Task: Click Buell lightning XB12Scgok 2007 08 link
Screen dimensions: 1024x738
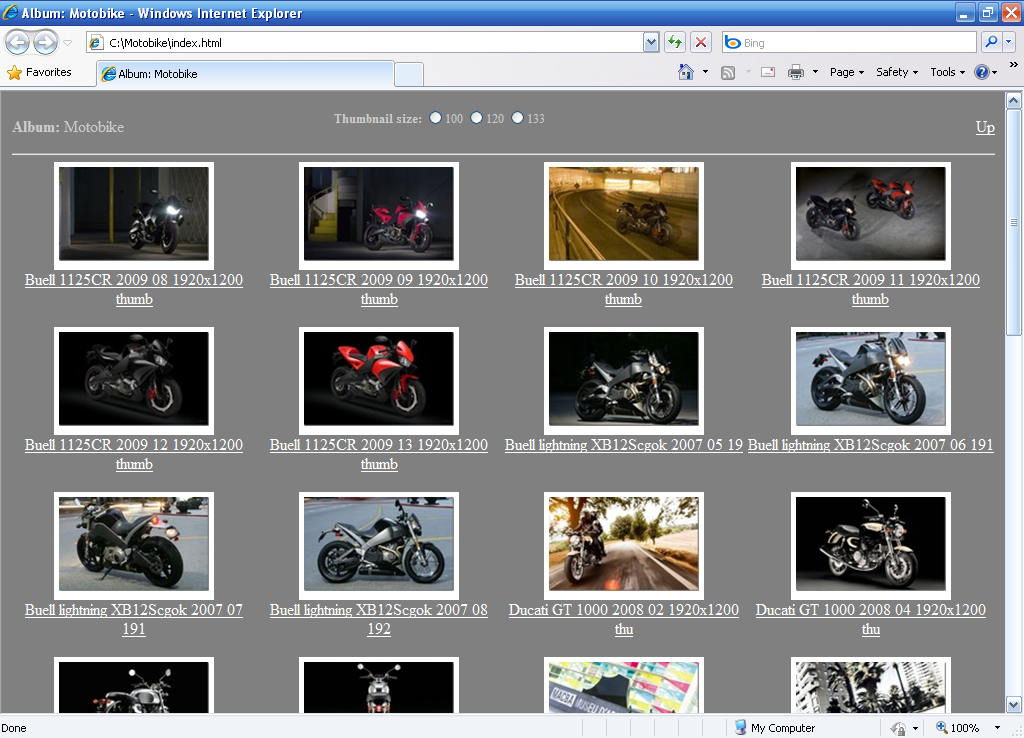Action: pyautogui.click(x=379, y=619)
